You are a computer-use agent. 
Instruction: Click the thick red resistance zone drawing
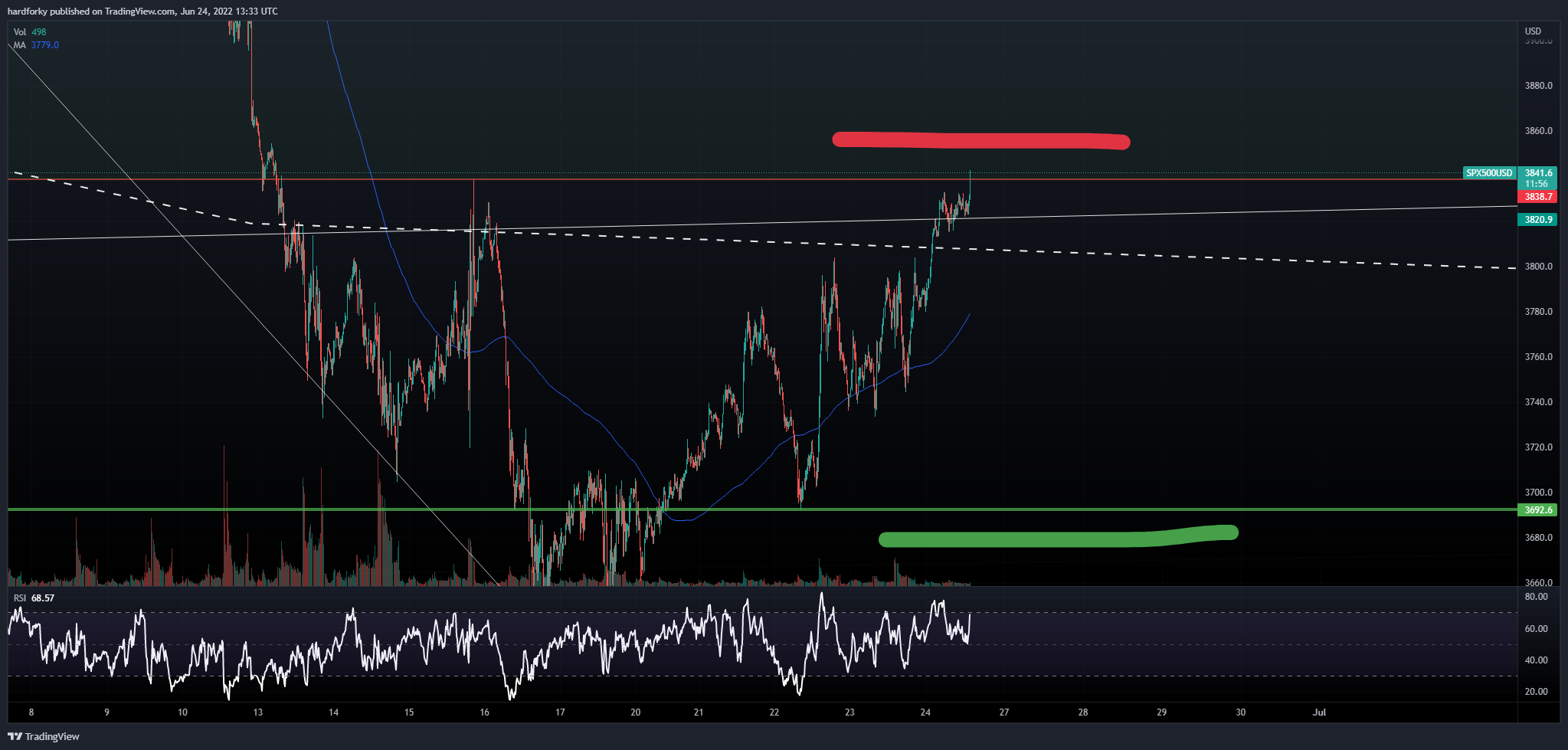[x=981, y=140]
